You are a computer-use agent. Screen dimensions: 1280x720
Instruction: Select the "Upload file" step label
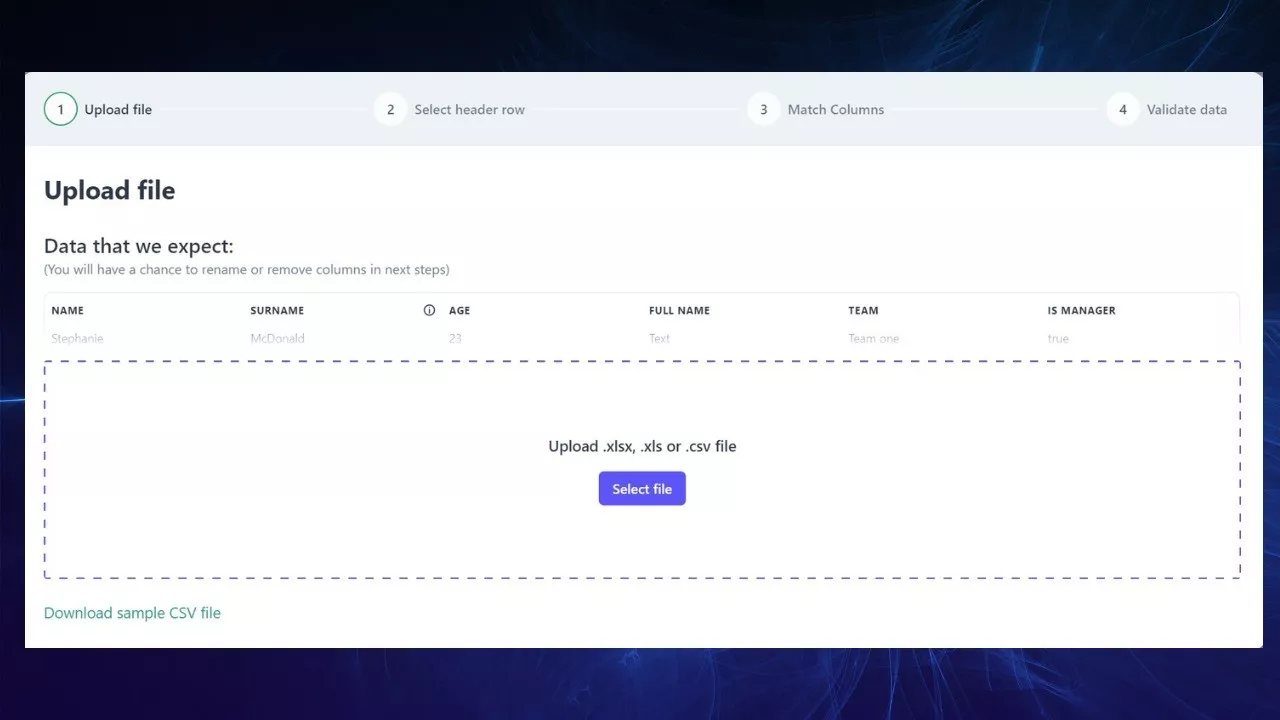(118, 110)
